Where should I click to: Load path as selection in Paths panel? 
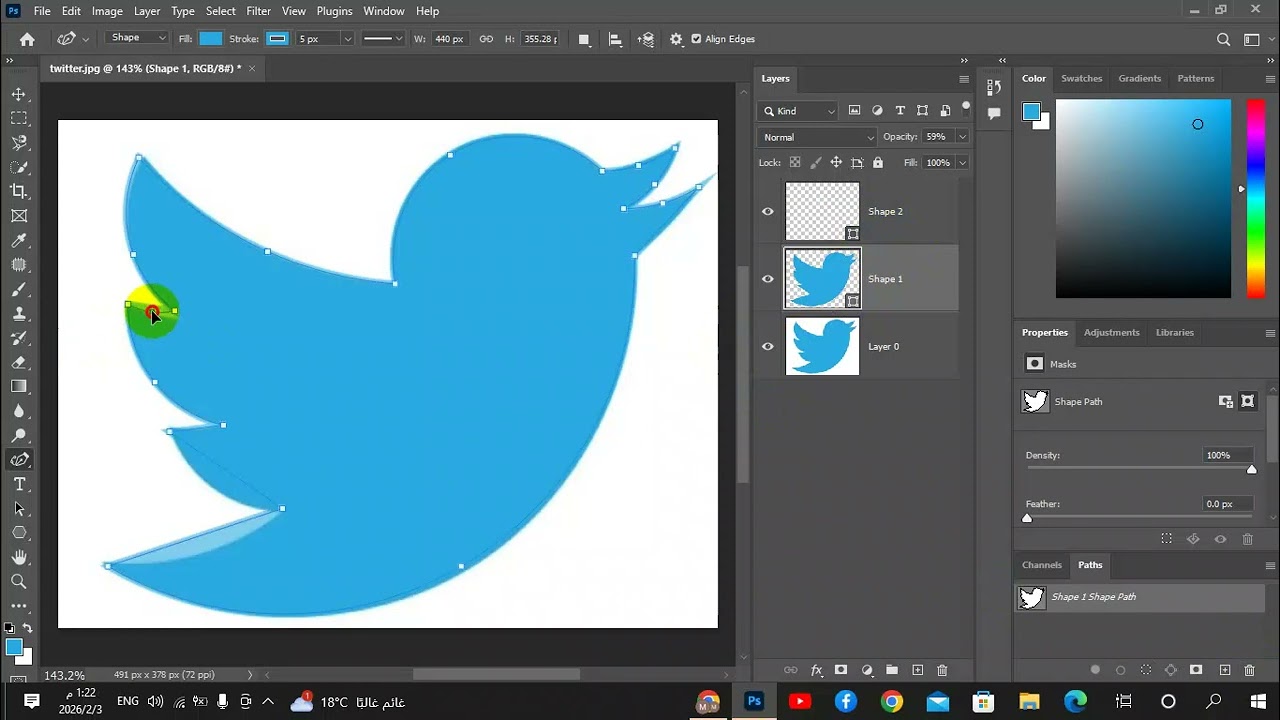click(1146, 670)
